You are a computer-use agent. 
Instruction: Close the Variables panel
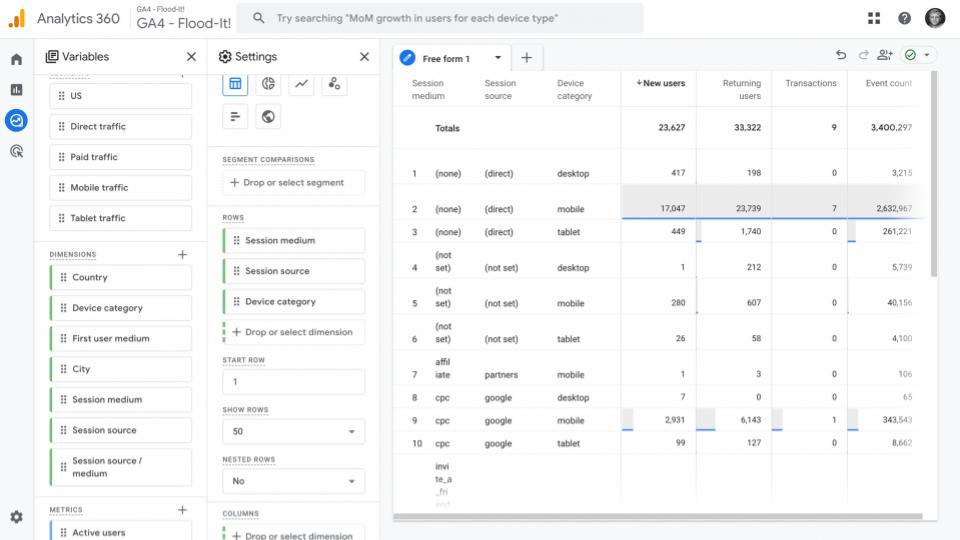coord(191,57)
